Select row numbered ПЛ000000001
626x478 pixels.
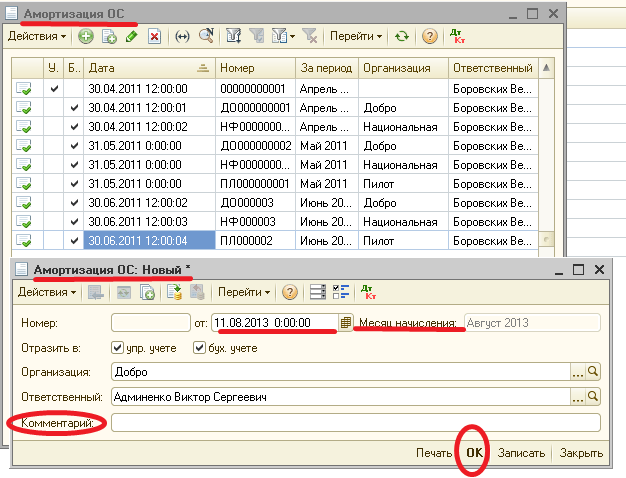(x=275, y=184)
